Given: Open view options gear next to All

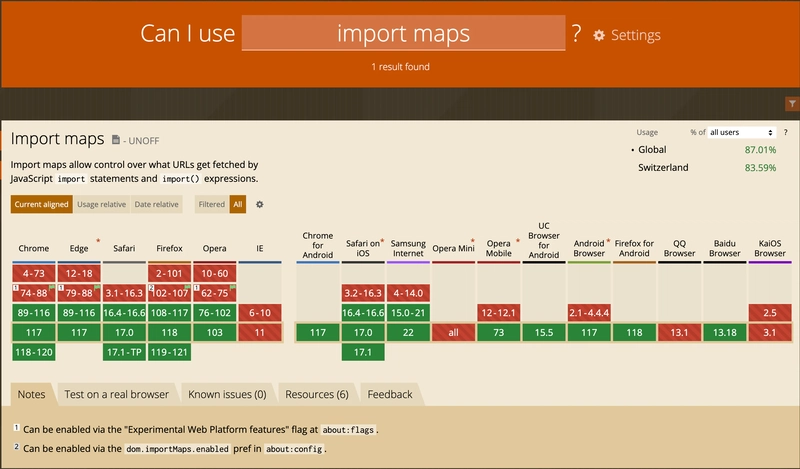Looking at the screenshot, I should (x=260, y=204).
